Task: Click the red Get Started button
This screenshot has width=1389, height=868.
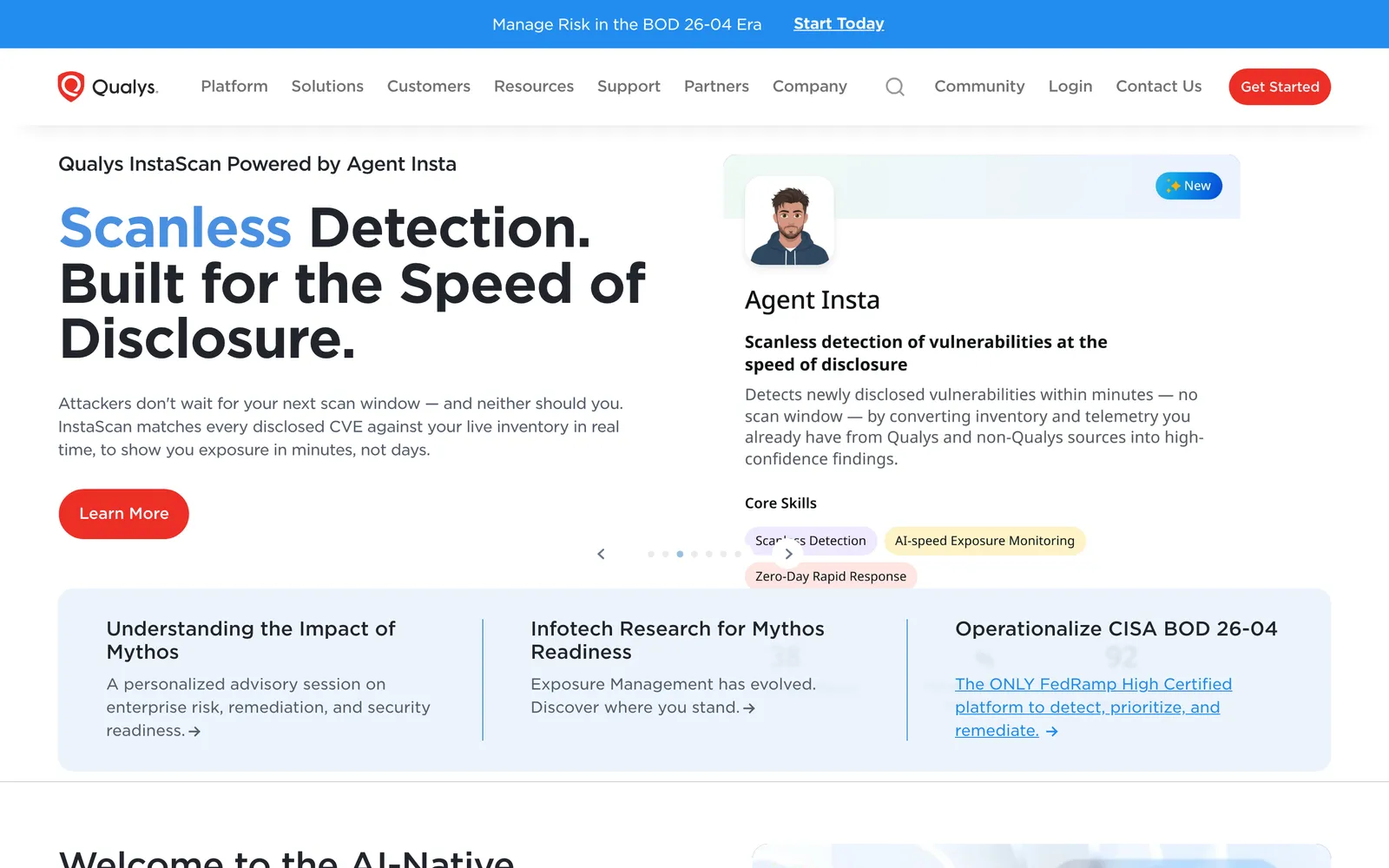Action: click(x=1280, y=87)
